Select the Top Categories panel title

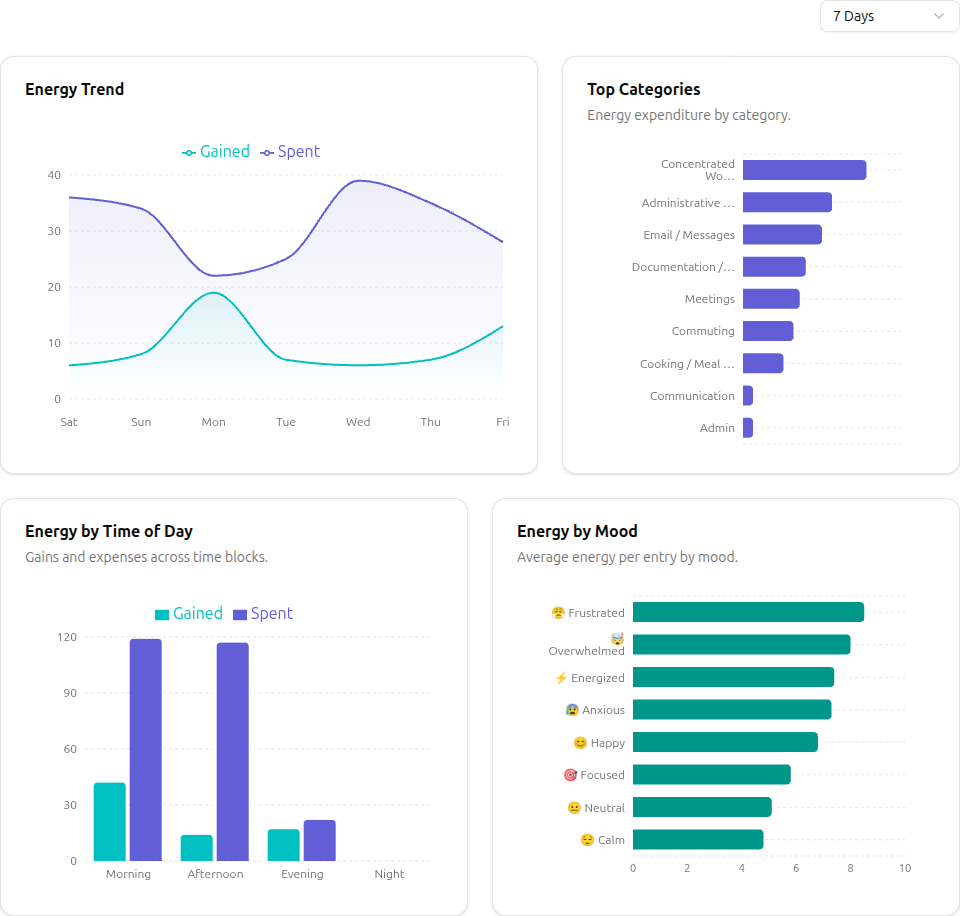click(x=643, y=89)
